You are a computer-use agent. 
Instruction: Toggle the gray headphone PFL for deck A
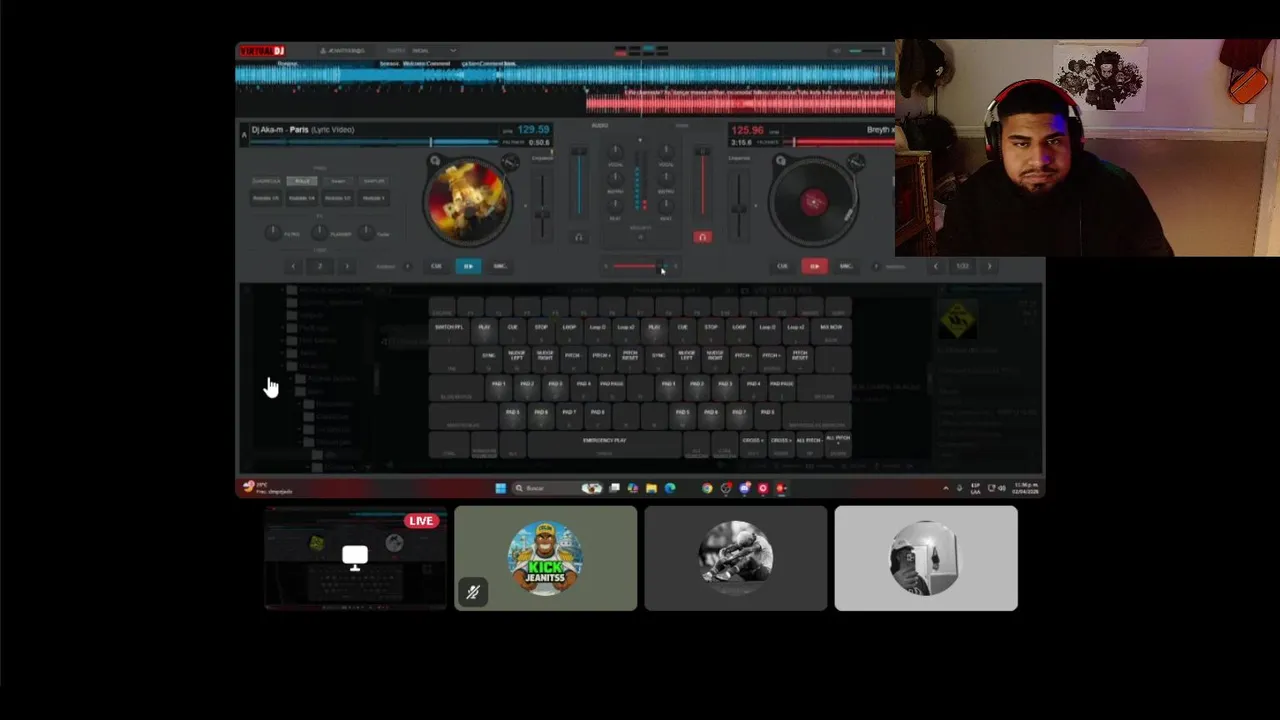coord(578,237)
